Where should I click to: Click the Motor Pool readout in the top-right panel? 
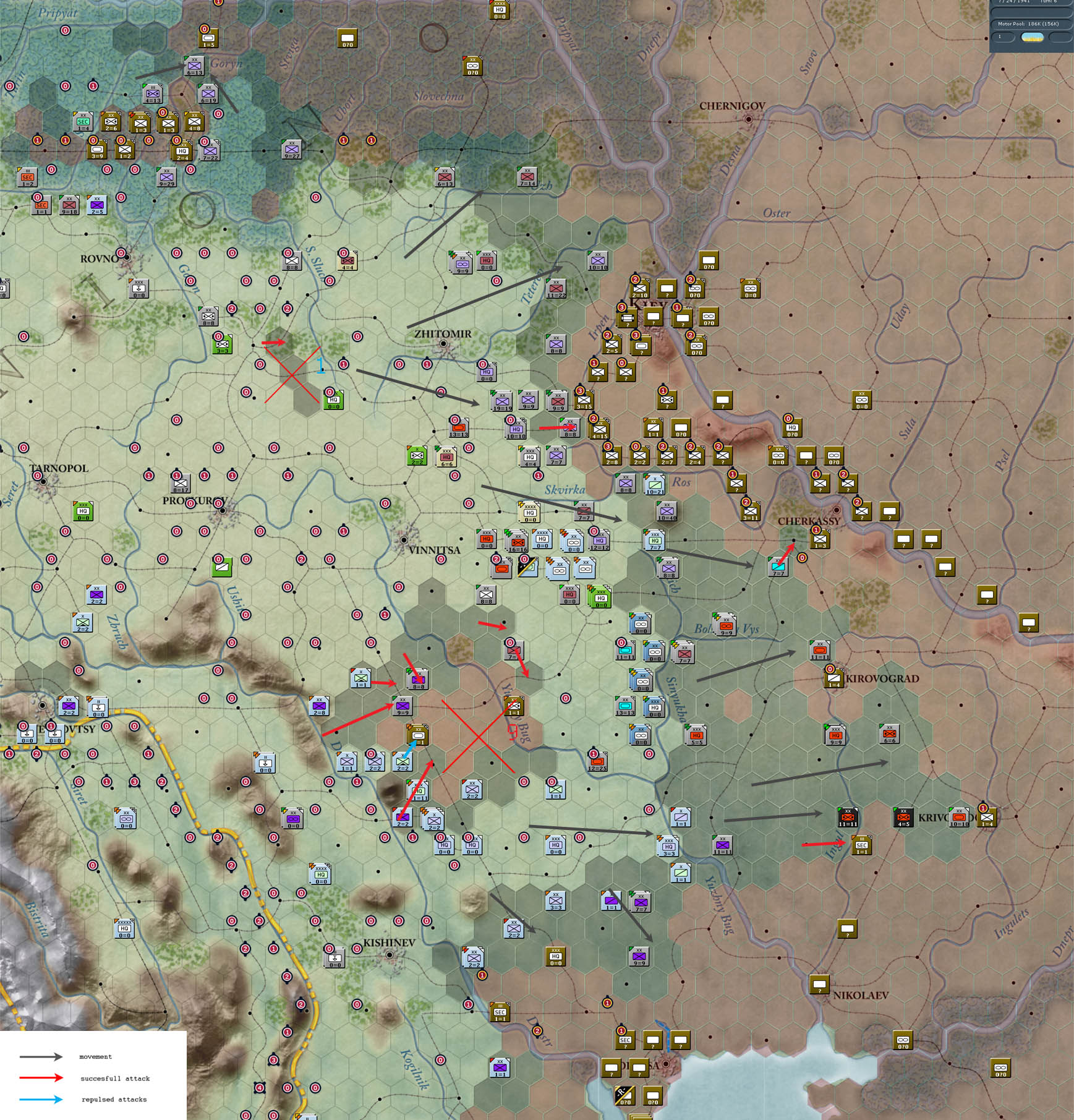pyautogui.click(x=1026, y=23)
